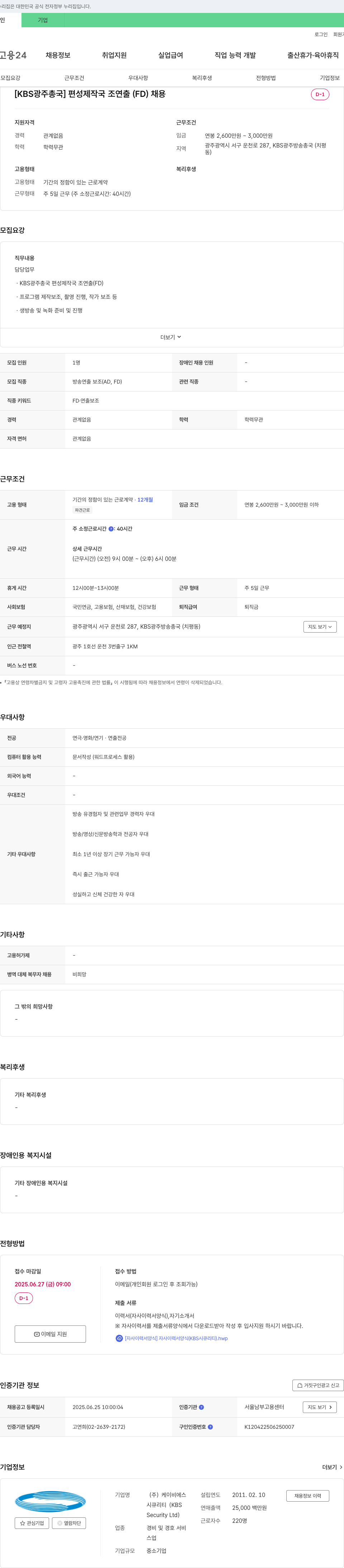Open the 직업 능력 개발 menu
Viewport: 344px width, 1568px height.
pos(235,55)
